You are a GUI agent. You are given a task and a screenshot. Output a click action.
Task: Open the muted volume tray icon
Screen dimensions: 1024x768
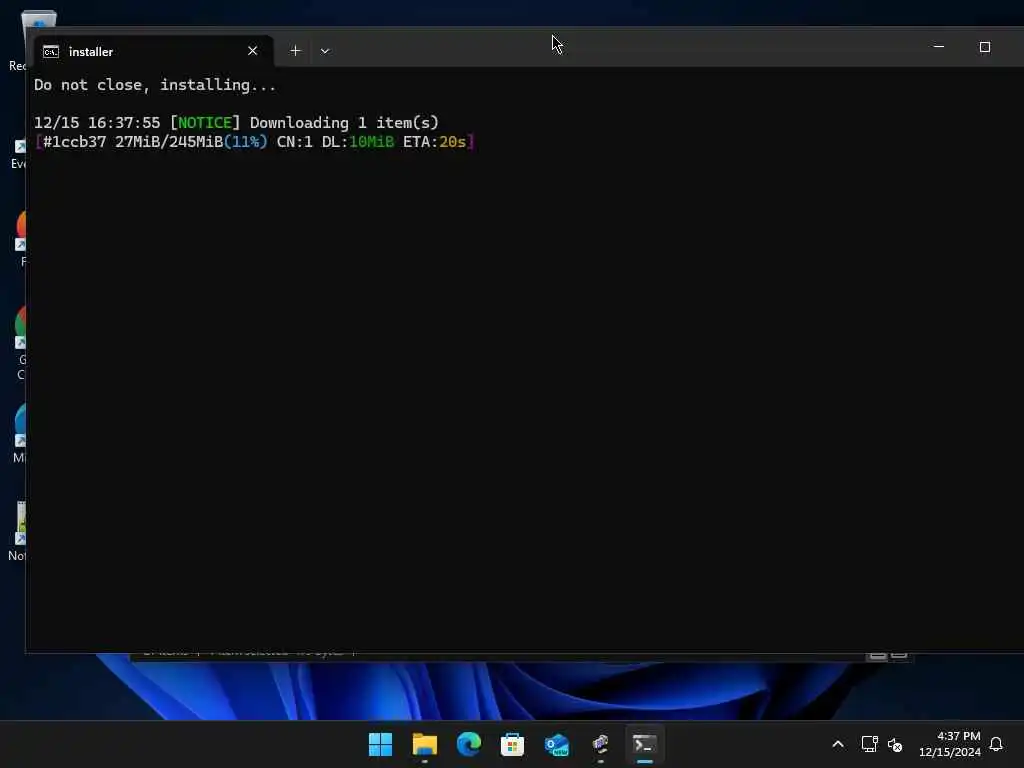coord(895,744)
